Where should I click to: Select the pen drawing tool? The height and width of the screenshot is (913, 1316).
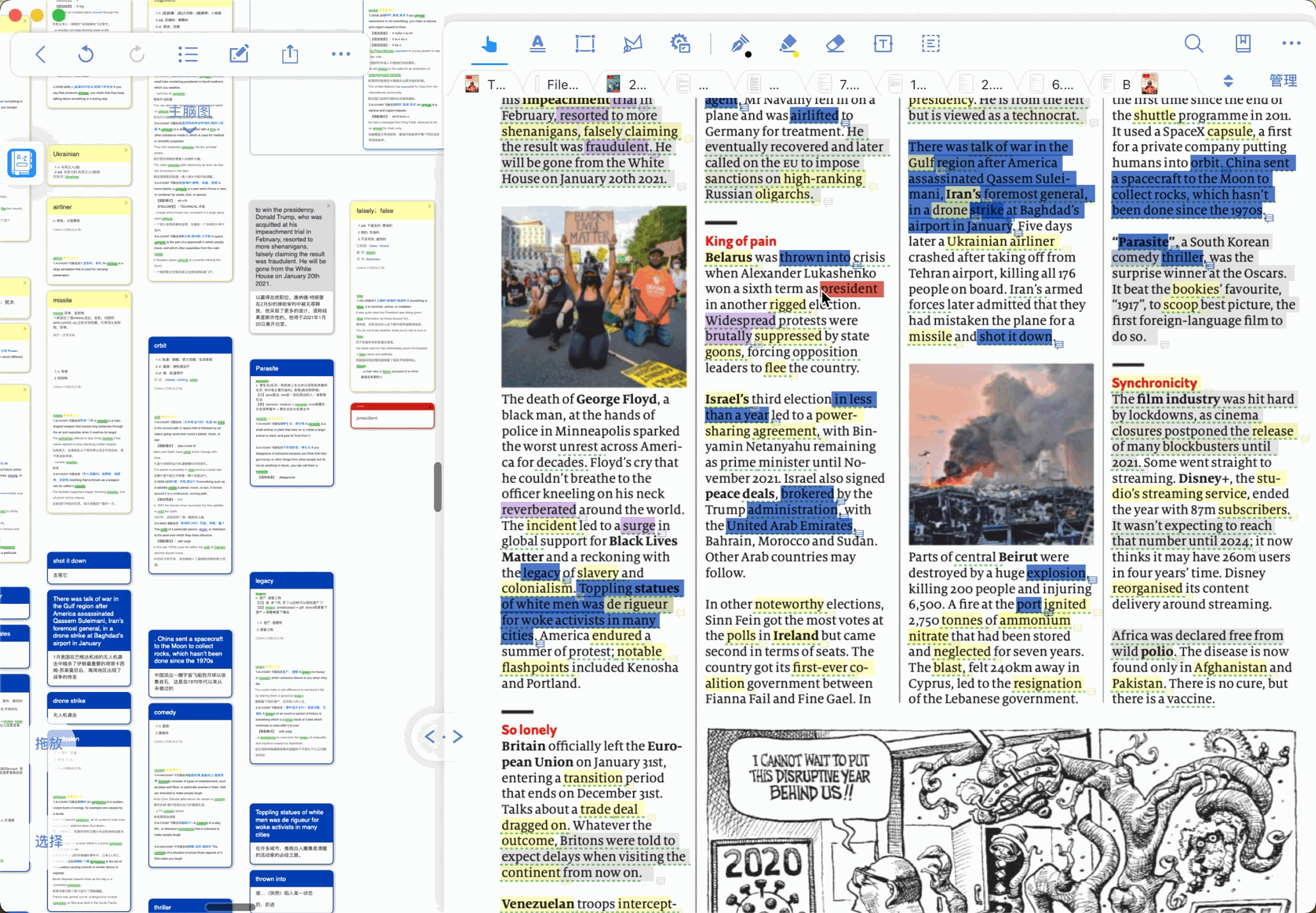[x=740, y=43]
